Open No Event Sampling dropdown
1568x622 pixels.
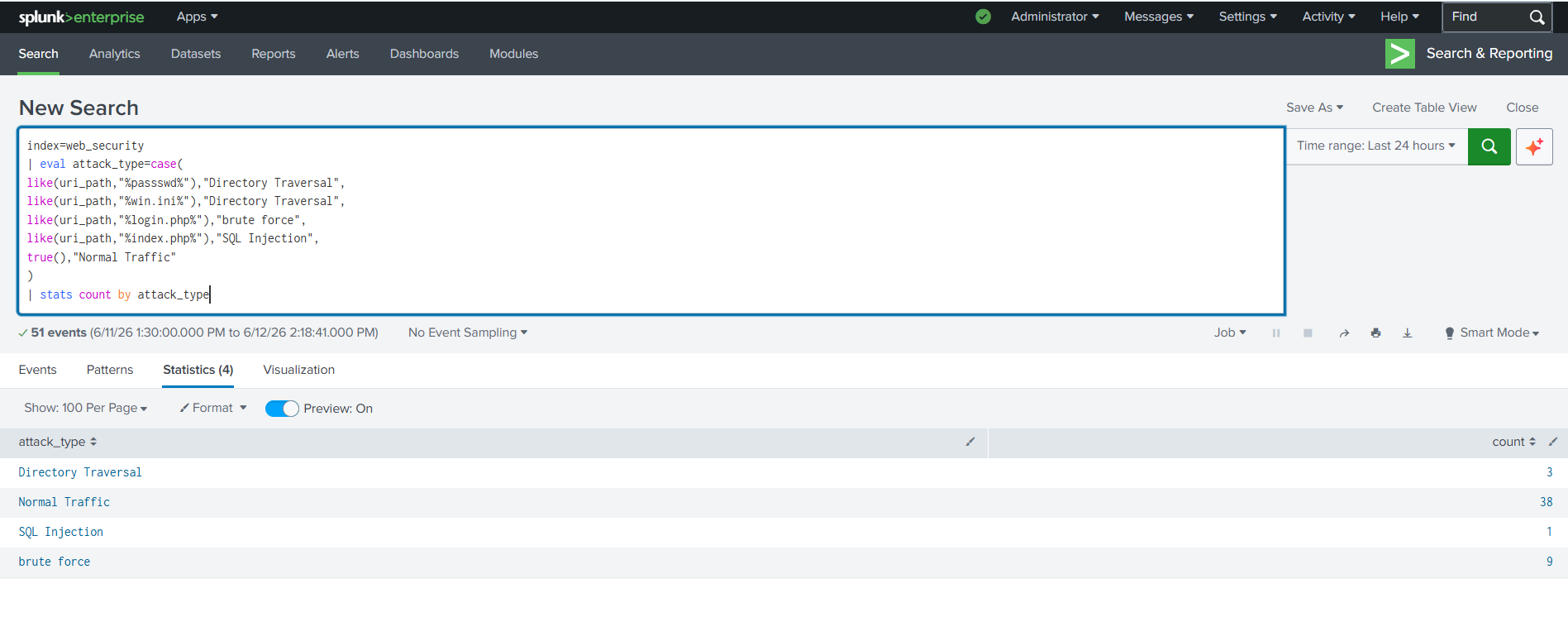coord(467,333)
